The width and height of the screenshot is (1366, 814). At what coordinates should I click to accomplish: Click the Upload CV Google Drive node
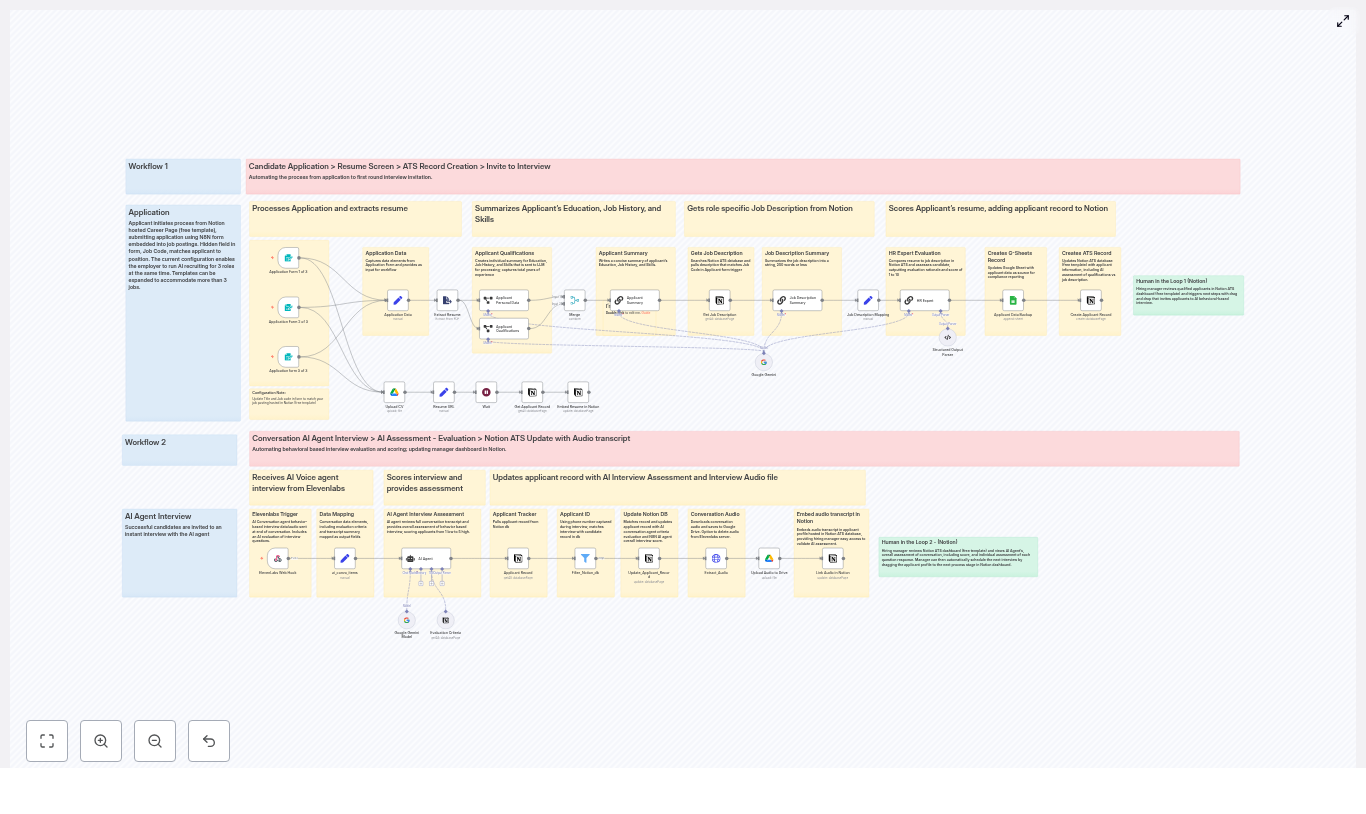(394, 391)
